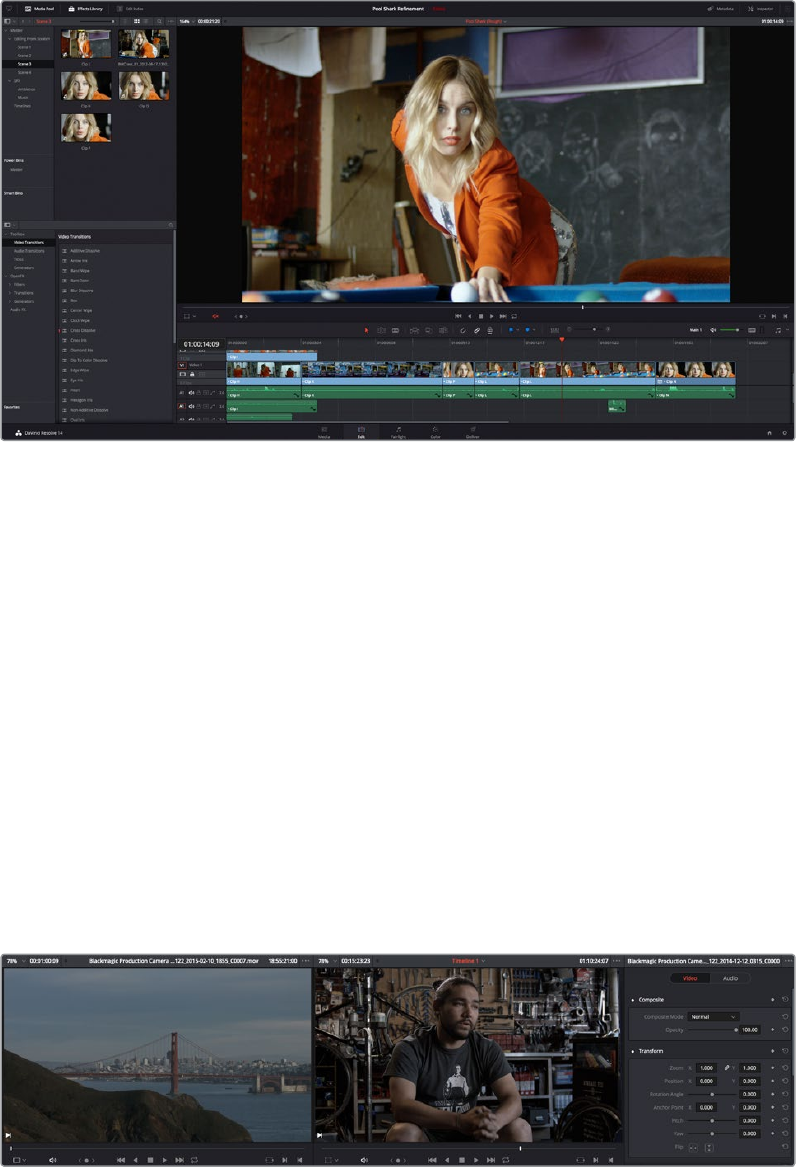
Task: Stop playback in the top Edit page viewer
Action: click(481, 316)
